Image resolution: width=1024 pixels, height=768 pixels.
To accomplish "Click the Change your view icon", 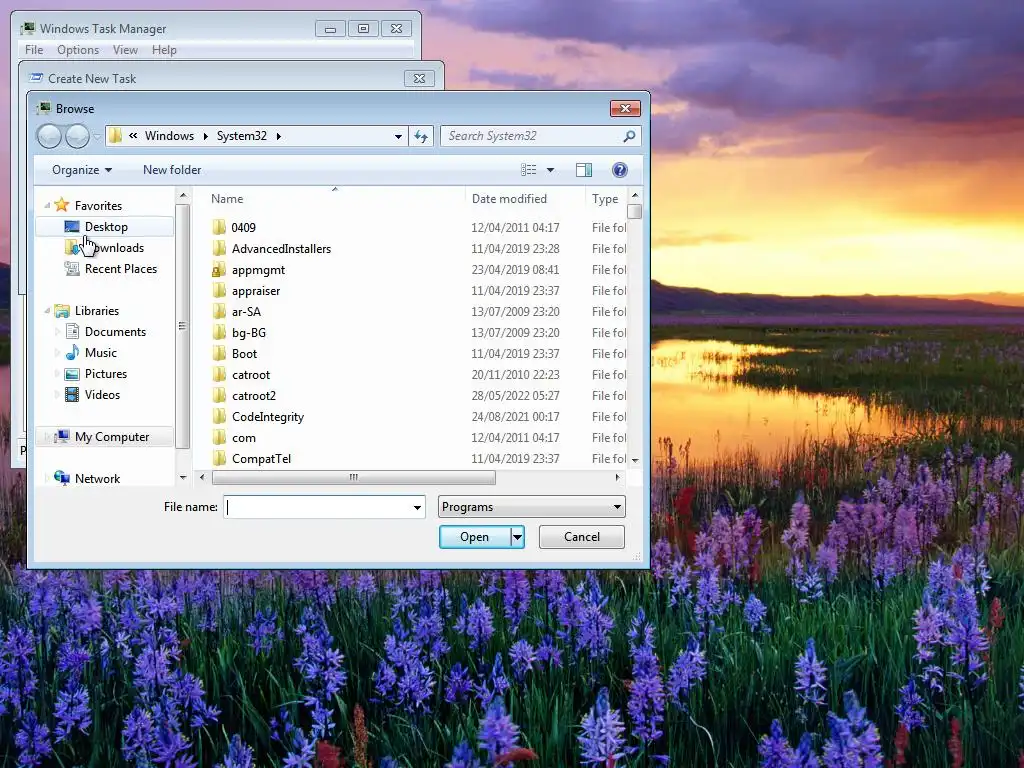I will [x=528, y=170].
